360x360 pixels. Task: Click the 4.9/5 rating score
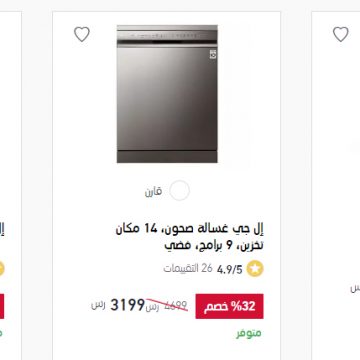click(x=230, y=269)
